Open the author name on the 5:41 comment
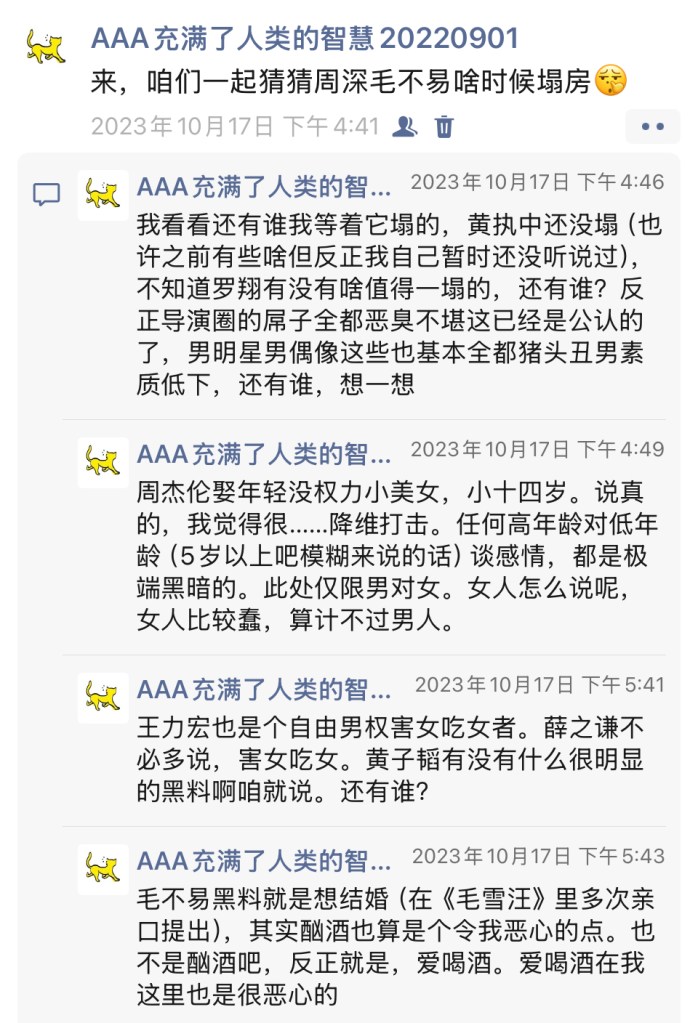 coord(264,689)
